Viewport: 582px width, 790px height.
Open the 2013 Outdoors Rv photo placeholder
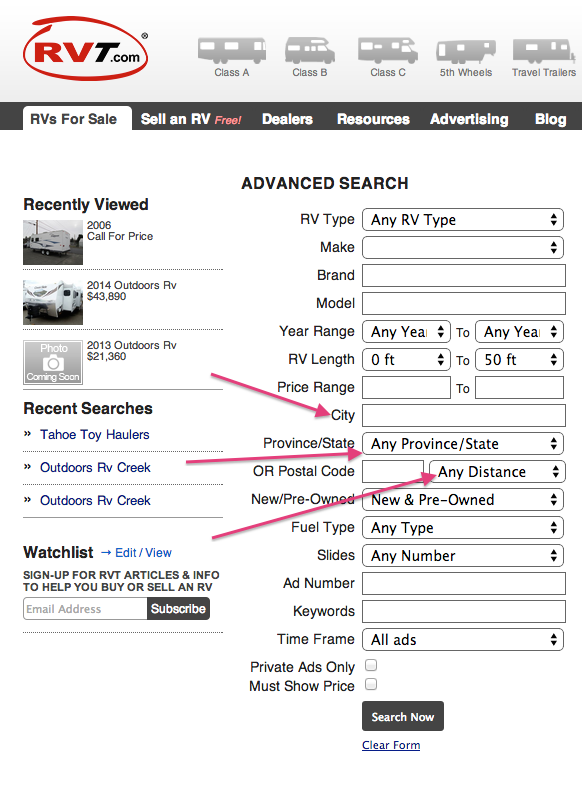[53, 362]
